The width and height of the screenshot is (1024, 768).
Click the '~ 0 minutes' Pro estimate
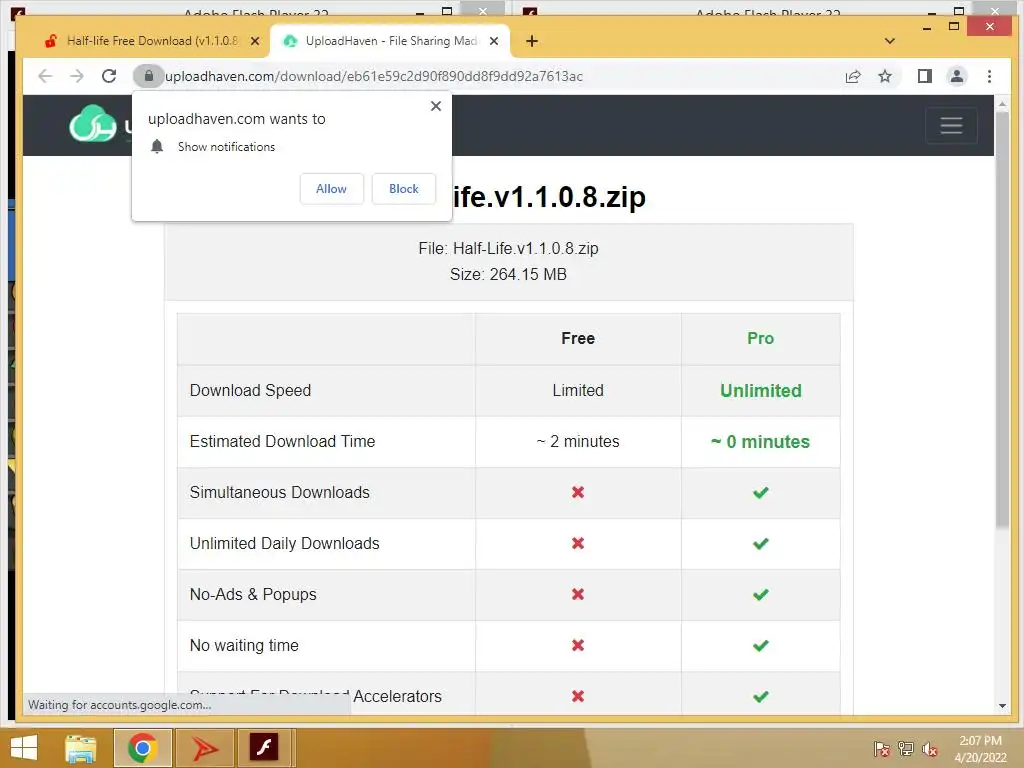point(761,441)
